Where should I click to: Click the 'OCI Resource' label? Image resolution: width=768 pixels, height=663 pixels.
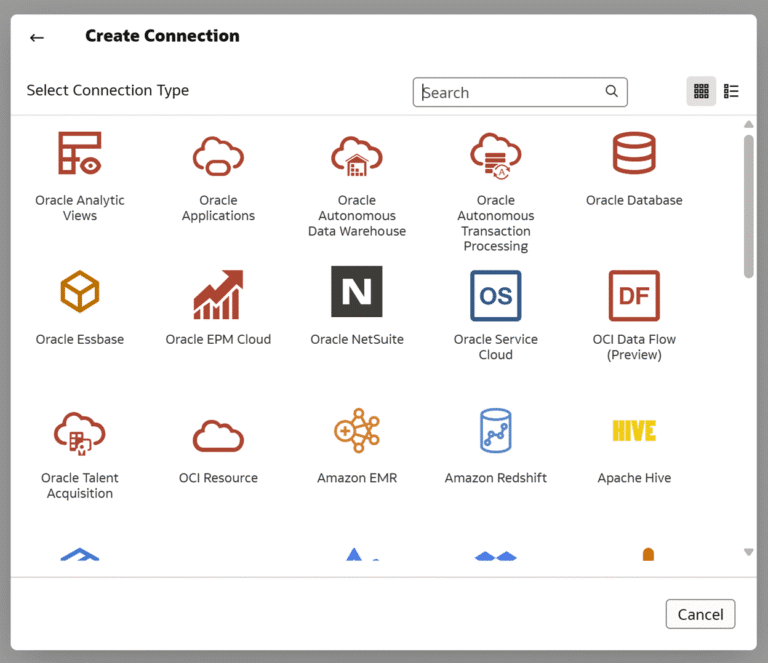click(218, 478)
